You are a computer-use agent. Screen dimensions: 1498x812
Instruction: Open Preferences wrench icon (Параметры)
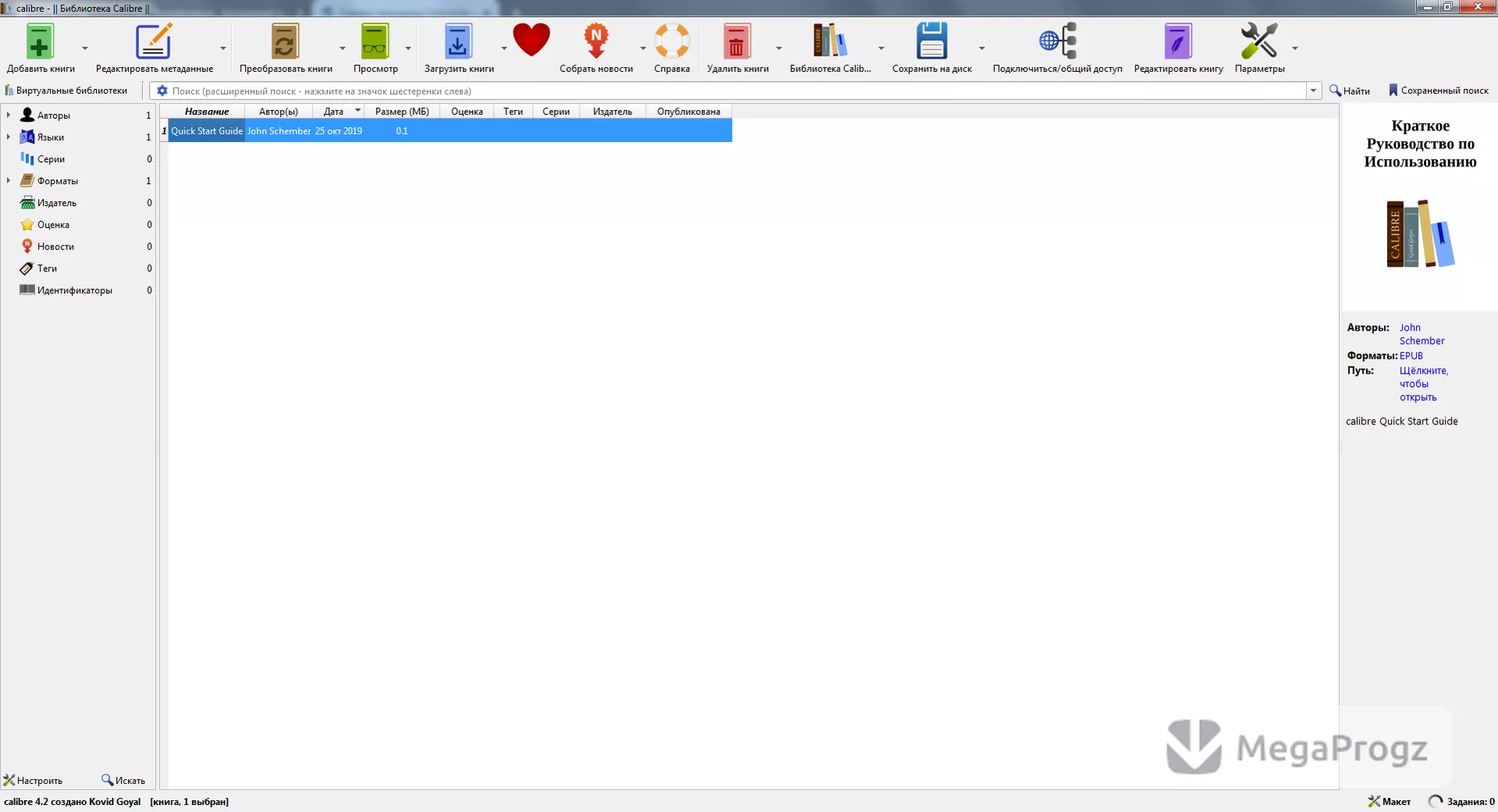coord(1258,42)
